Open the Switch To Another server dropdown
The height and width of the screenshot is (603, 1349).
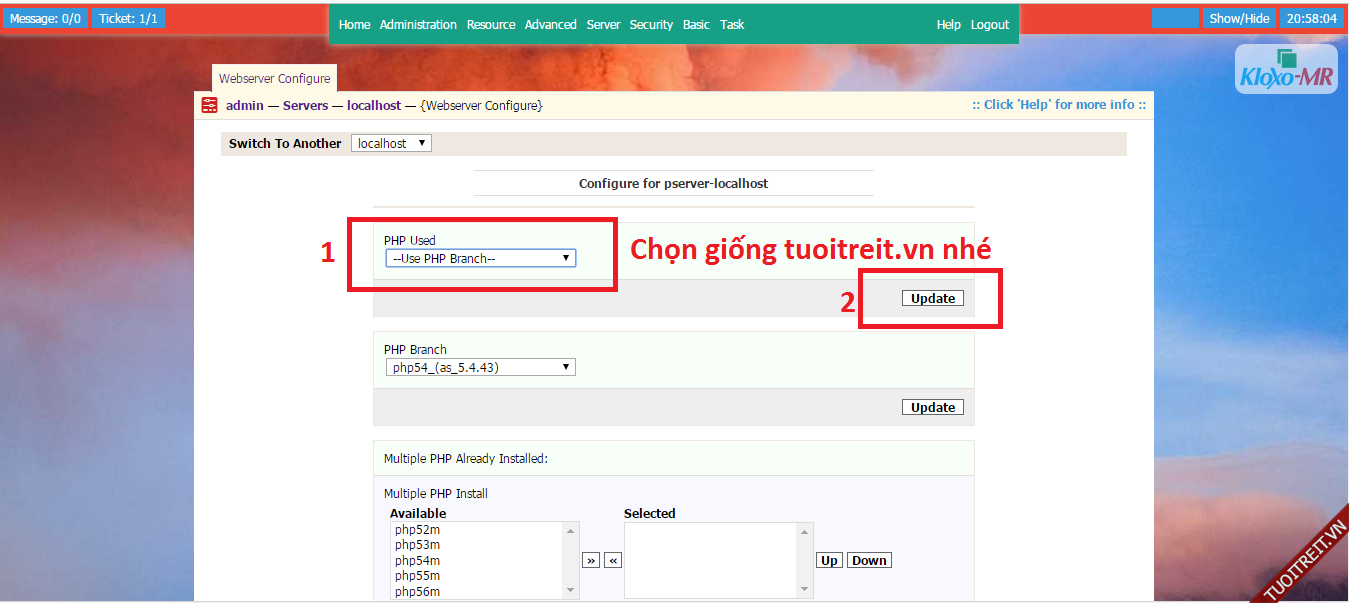click(391, 143)
